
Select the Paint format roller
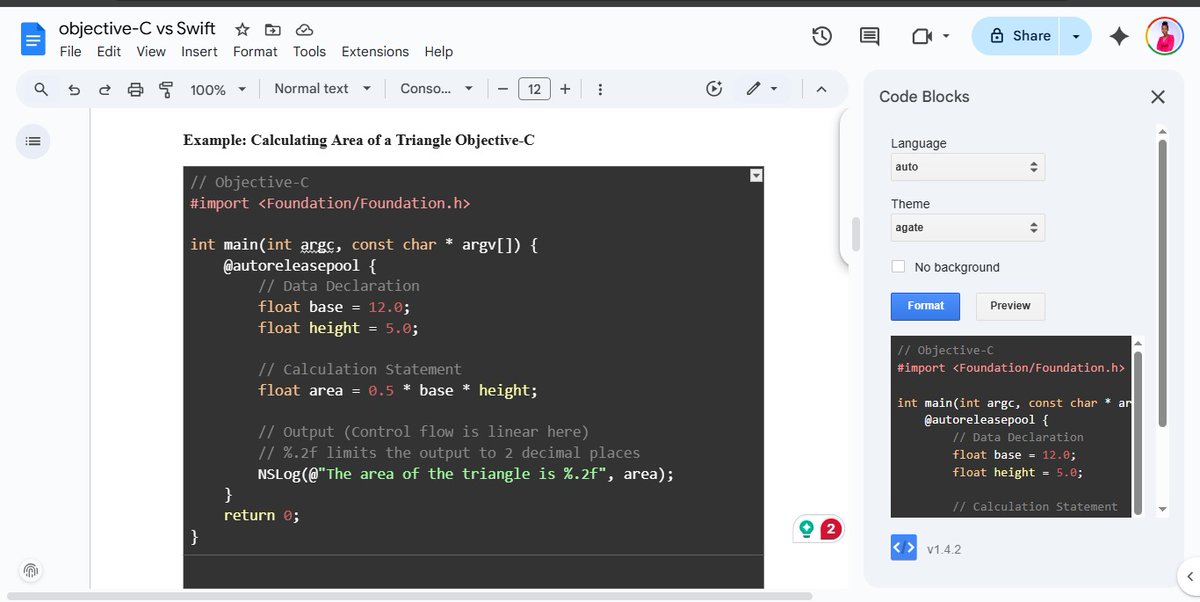(x=166, y=89)
